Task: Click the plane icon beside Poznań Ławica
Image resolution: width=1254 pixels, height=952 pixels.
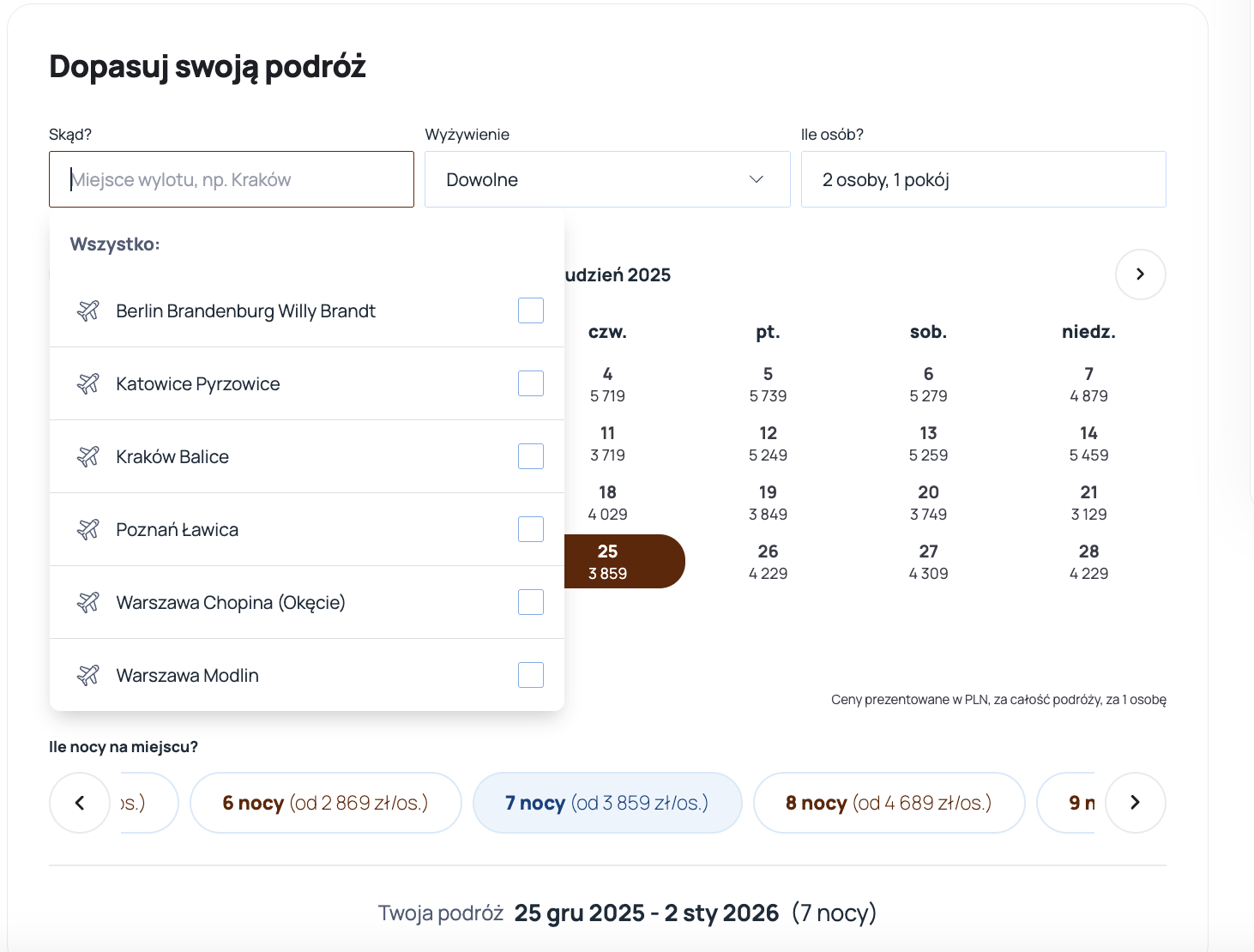Action: pyautogui.click(x=88, y=529)
